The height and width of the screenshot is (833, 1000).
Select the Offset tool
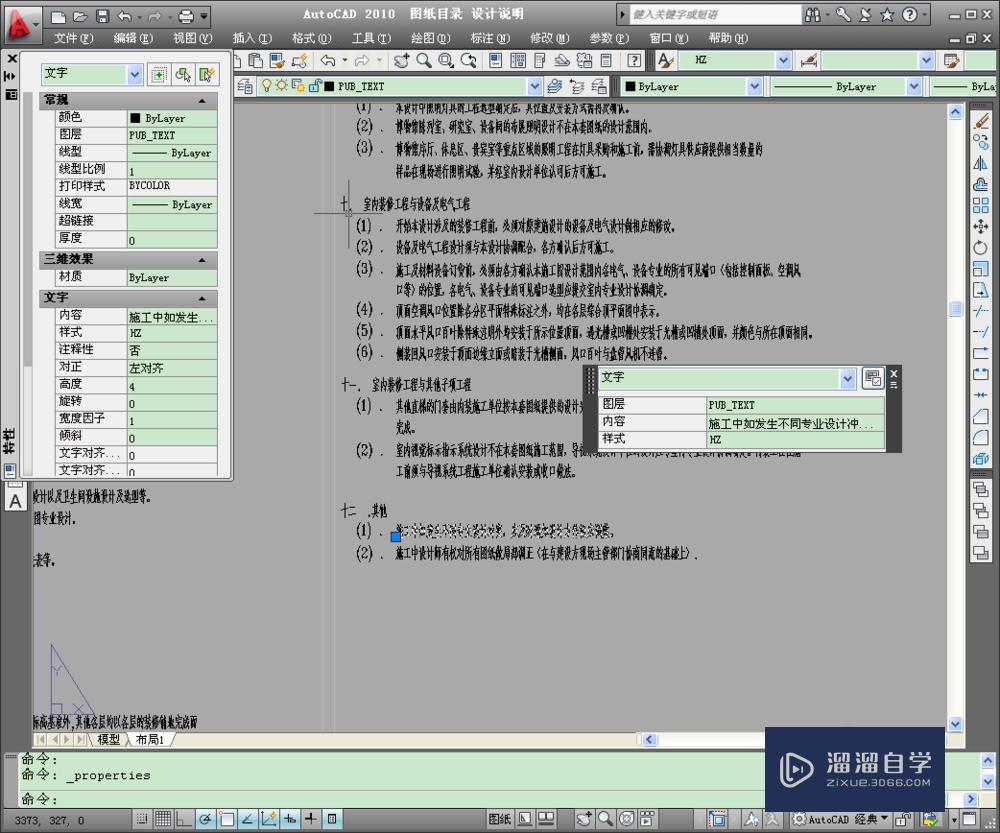(982, 182)
